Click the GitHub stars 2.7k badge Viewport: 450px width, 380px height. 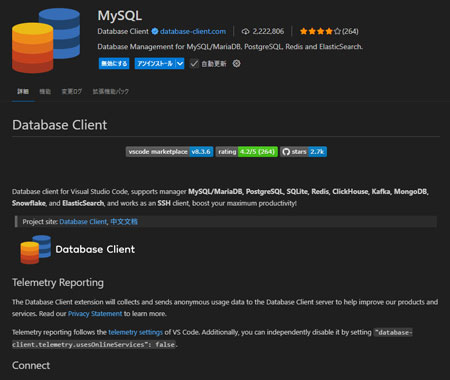(303, 152)
